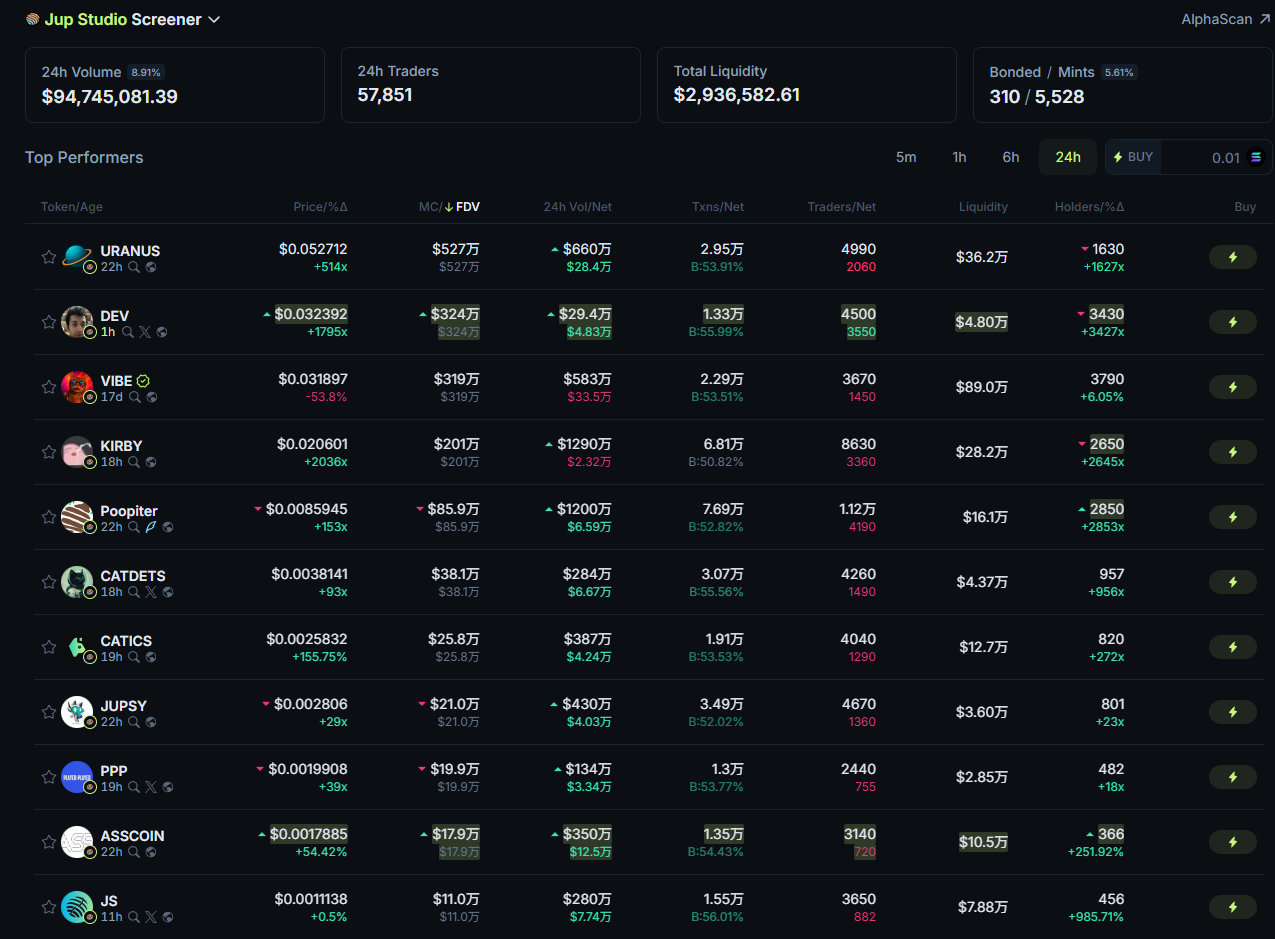Star URANUS token as favorite
Viewport: 1275px width, 939px height.
pyautogui.click(x=48, y=257)
